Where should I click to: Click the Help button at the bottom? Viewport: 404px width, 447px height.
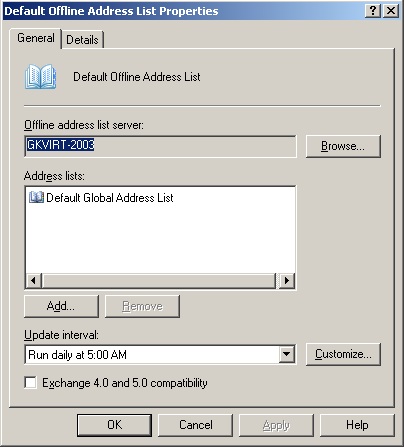coord(357,425)
